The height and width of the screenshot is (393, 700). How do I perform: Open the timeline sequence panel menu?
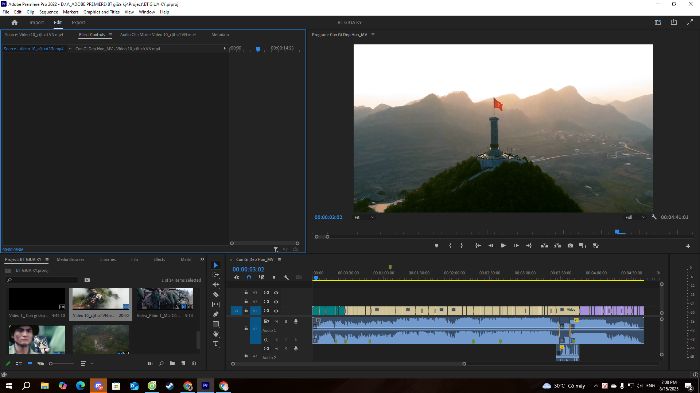click(x=279, y=259)
